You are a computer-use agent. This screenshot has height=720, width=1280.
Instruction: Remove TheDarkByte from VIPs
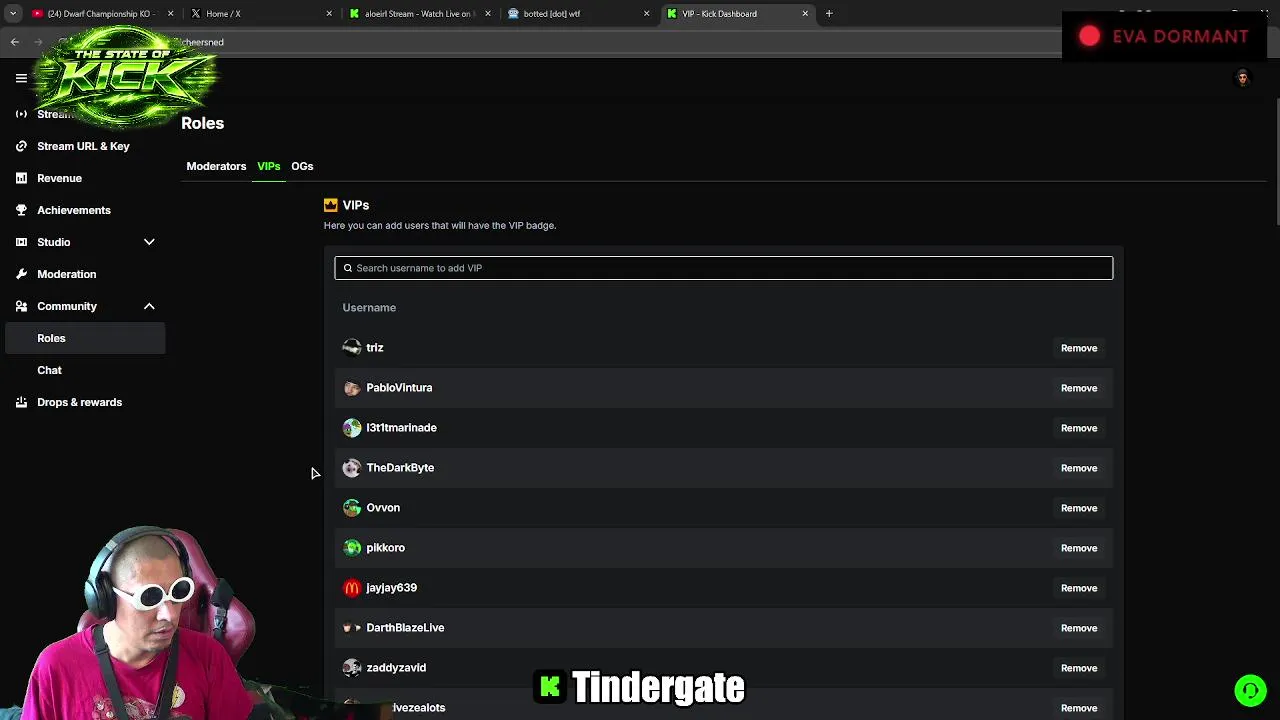coord(1079,468)
